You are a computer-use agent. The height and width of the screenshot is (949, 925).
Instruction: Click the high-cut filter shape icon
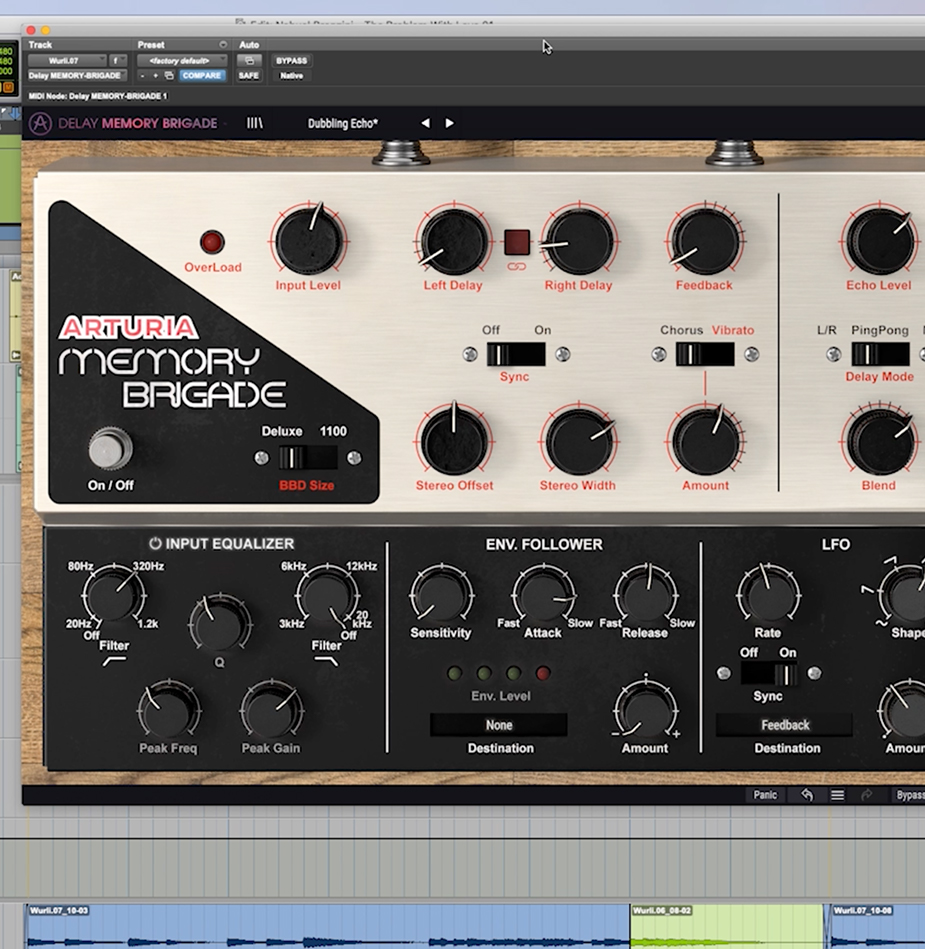tap(326, 661)
